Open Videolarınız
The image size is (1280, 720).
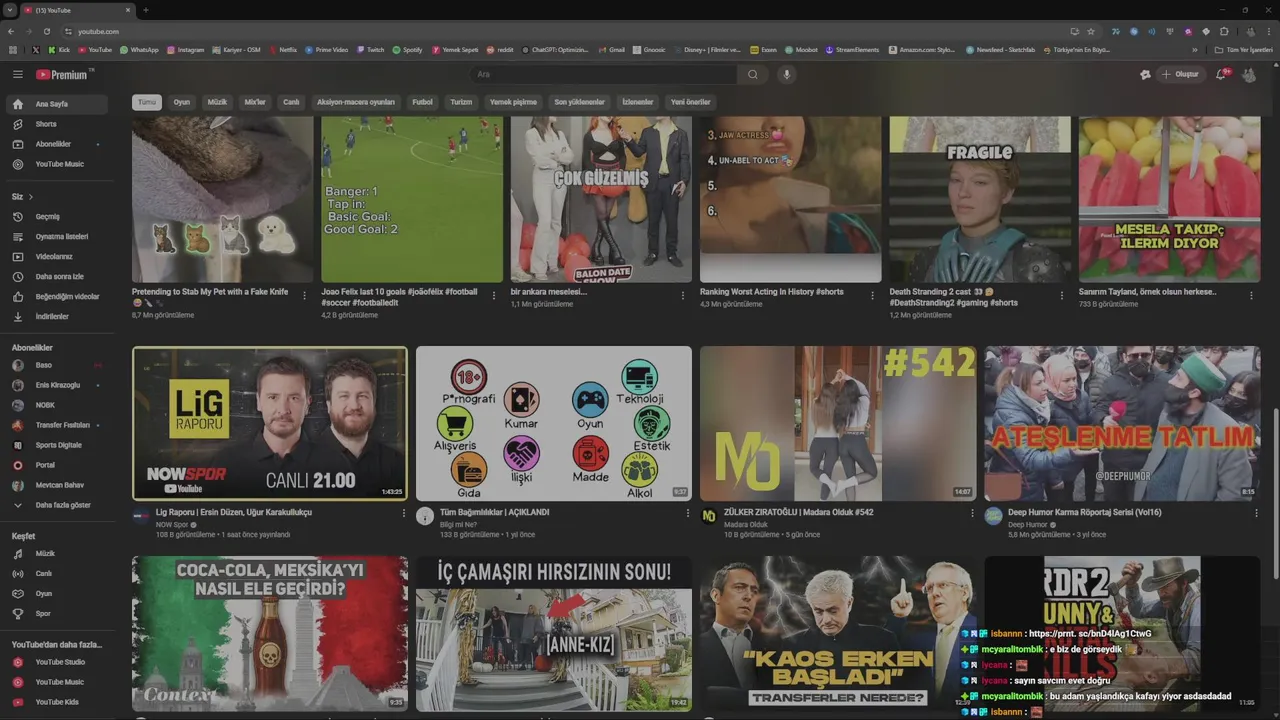click(57, 256)
